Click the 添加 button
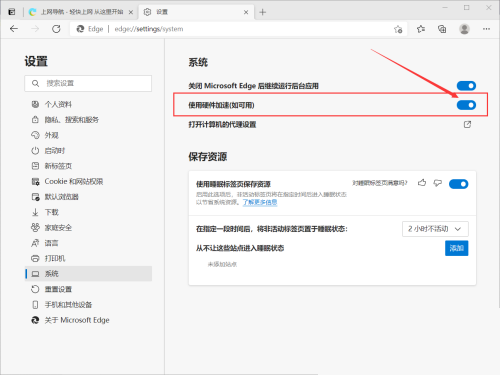The height and width of the screenshot is (375, 500). (456, 248)
